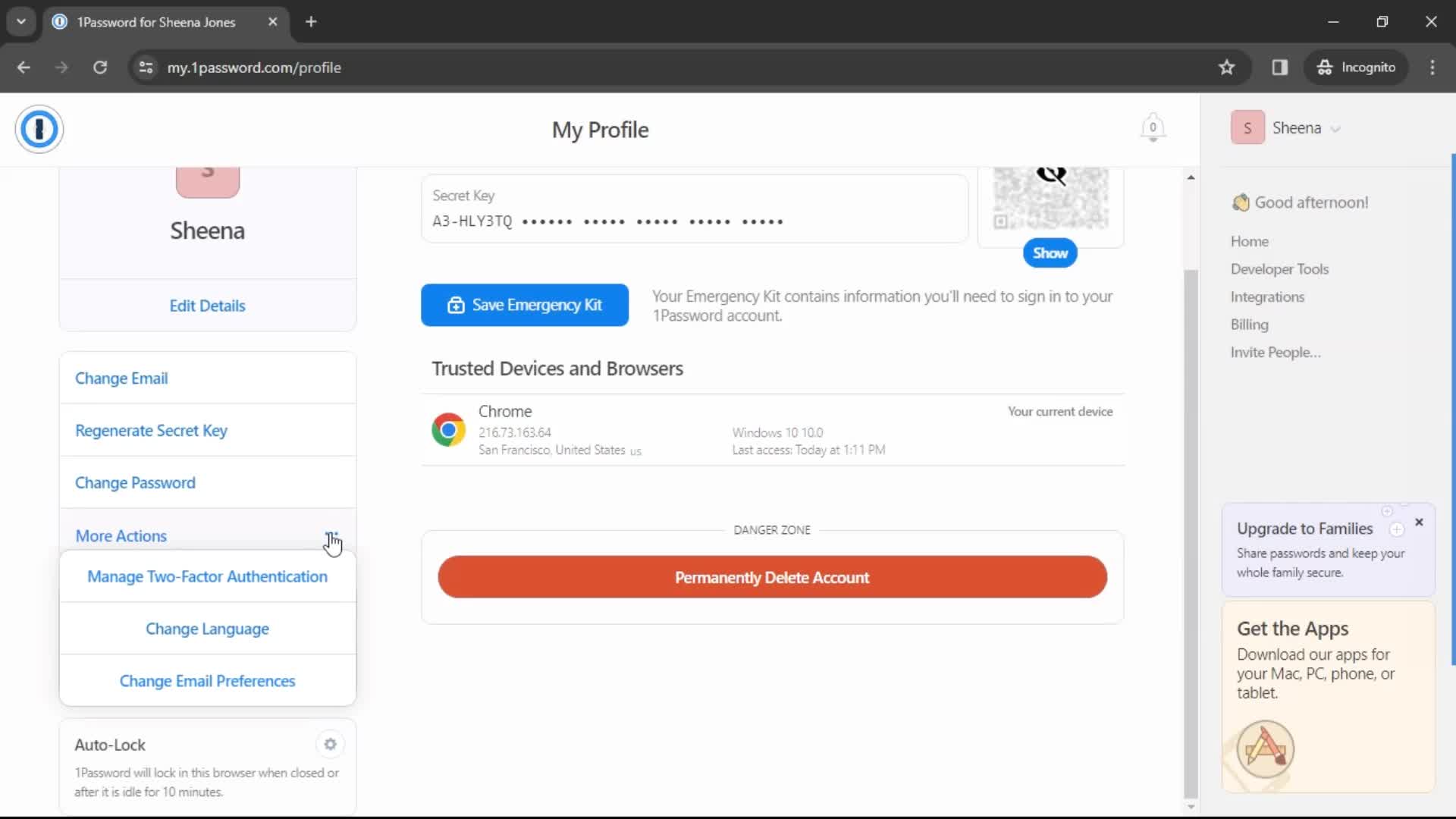Click the 1Password logo icon
This screenshot has height=819, width=1456.
point(39,128)
